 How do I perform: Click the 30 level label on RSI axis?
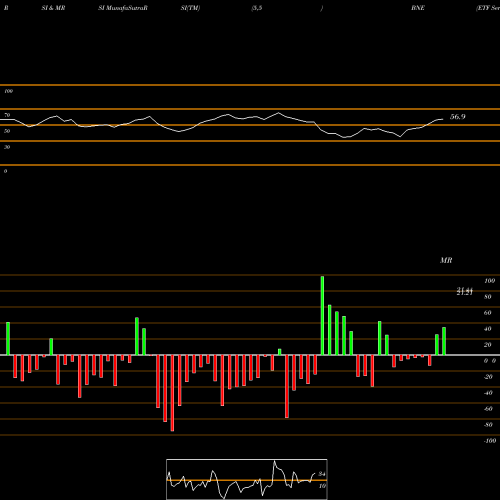click(7, 147)
